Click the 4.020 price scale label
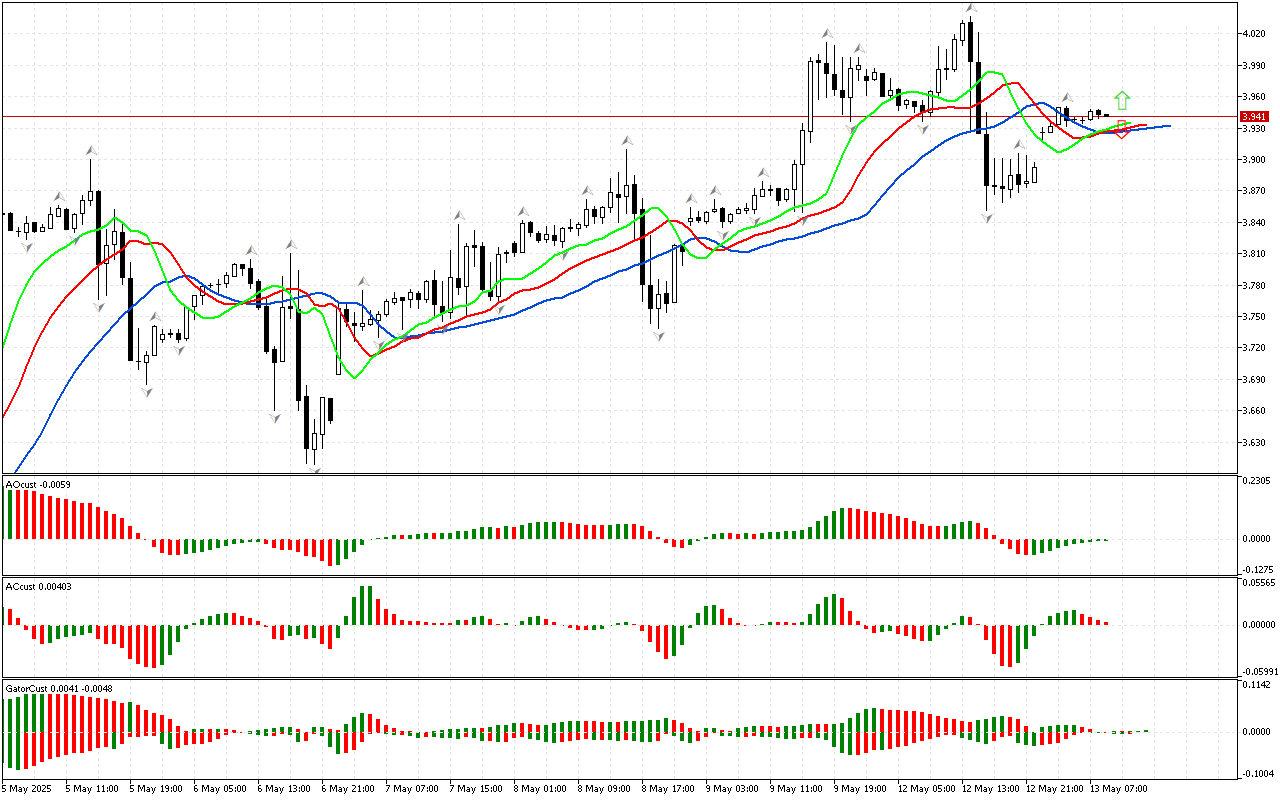Screen dimensions: 1280x800 [x=1253, y=34]
